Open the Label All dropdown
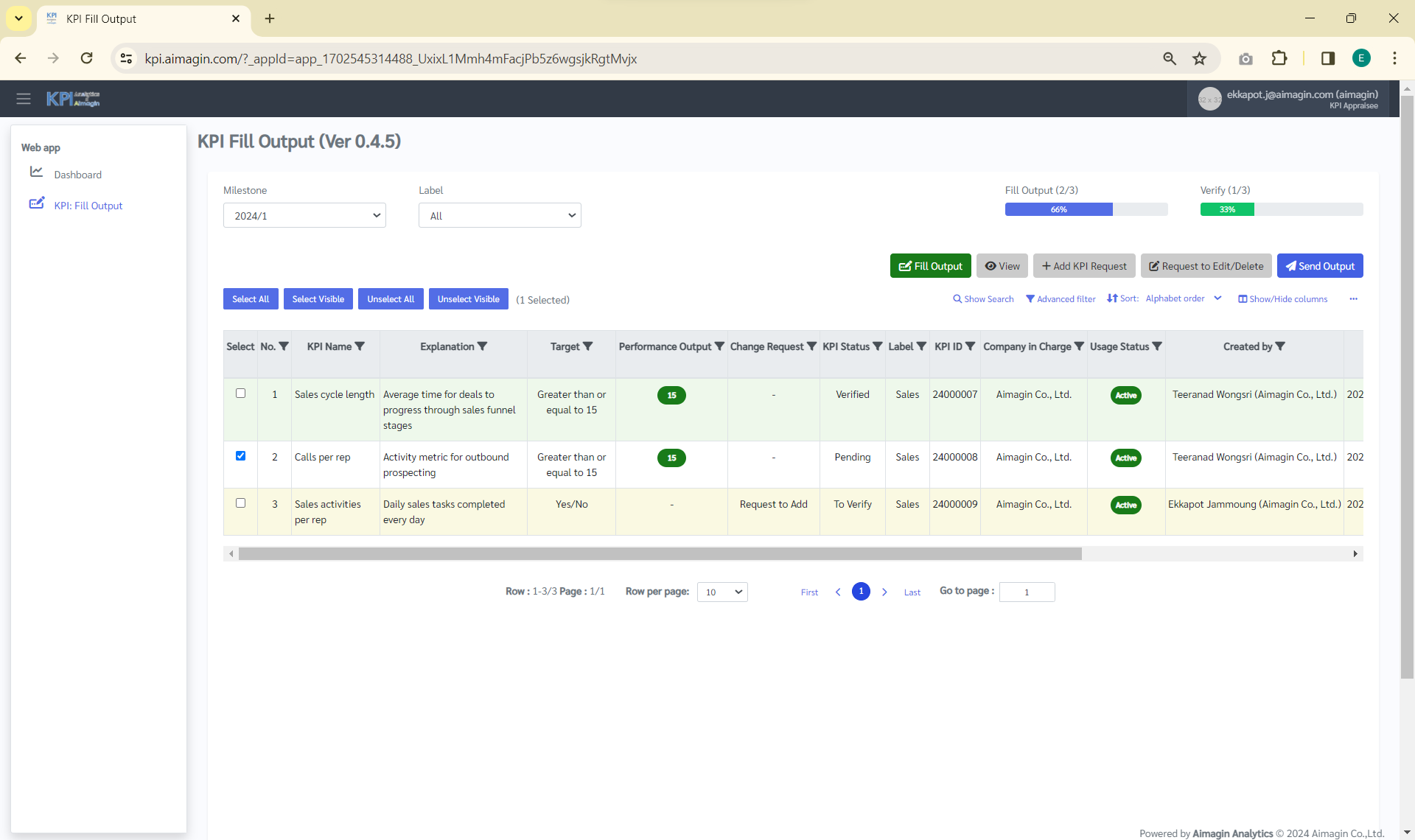Viewport: 1415px width, 840px height. 500,216
